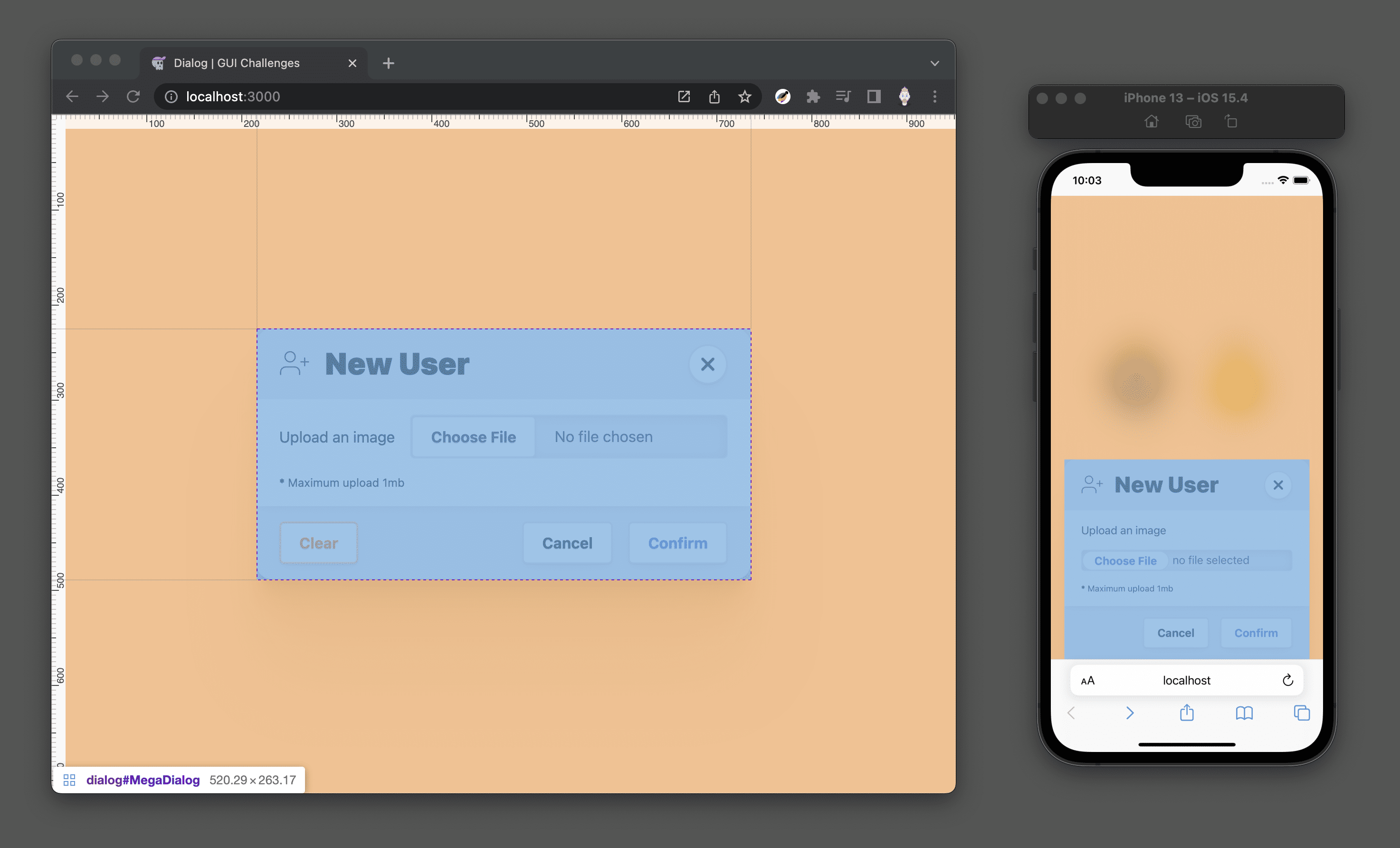The width and height of the screenshot is (1400, 848).
Task: Click the close X icon on mobile dialog
Action: (x=1279, y=485)
